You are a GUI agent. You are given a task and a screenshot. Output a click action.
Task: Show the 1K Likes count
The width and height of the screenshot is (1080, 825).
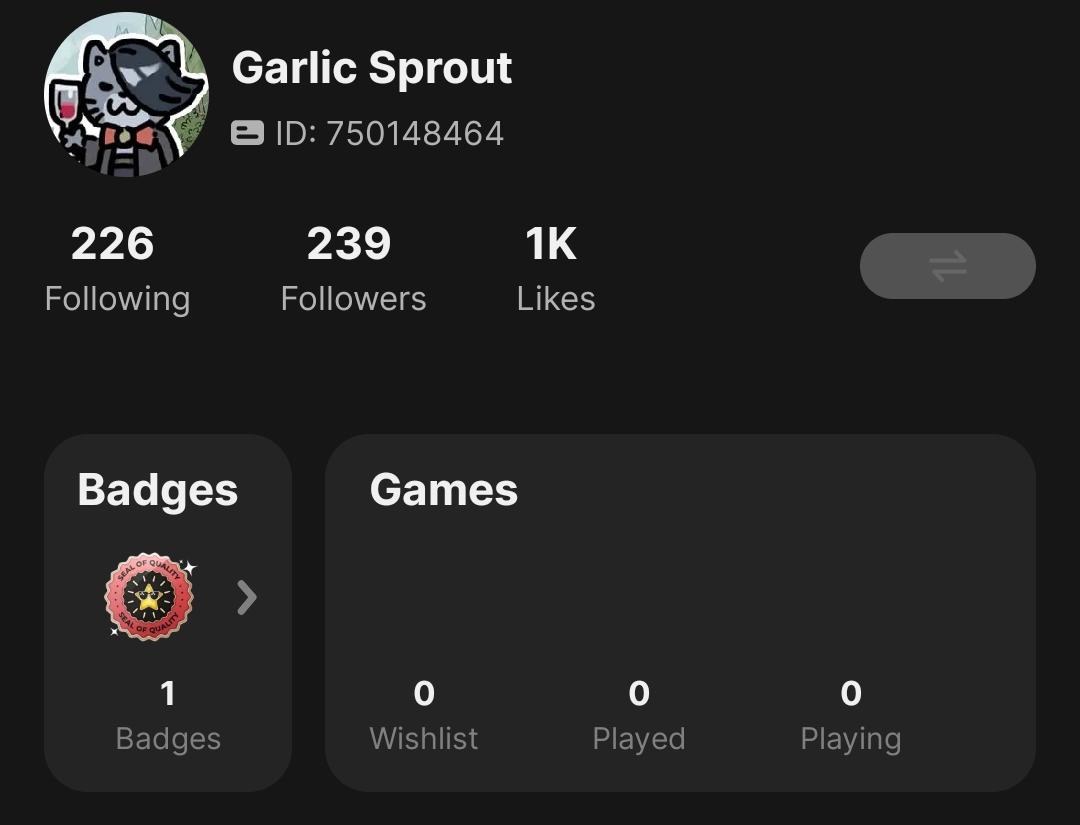click(551, 245)
